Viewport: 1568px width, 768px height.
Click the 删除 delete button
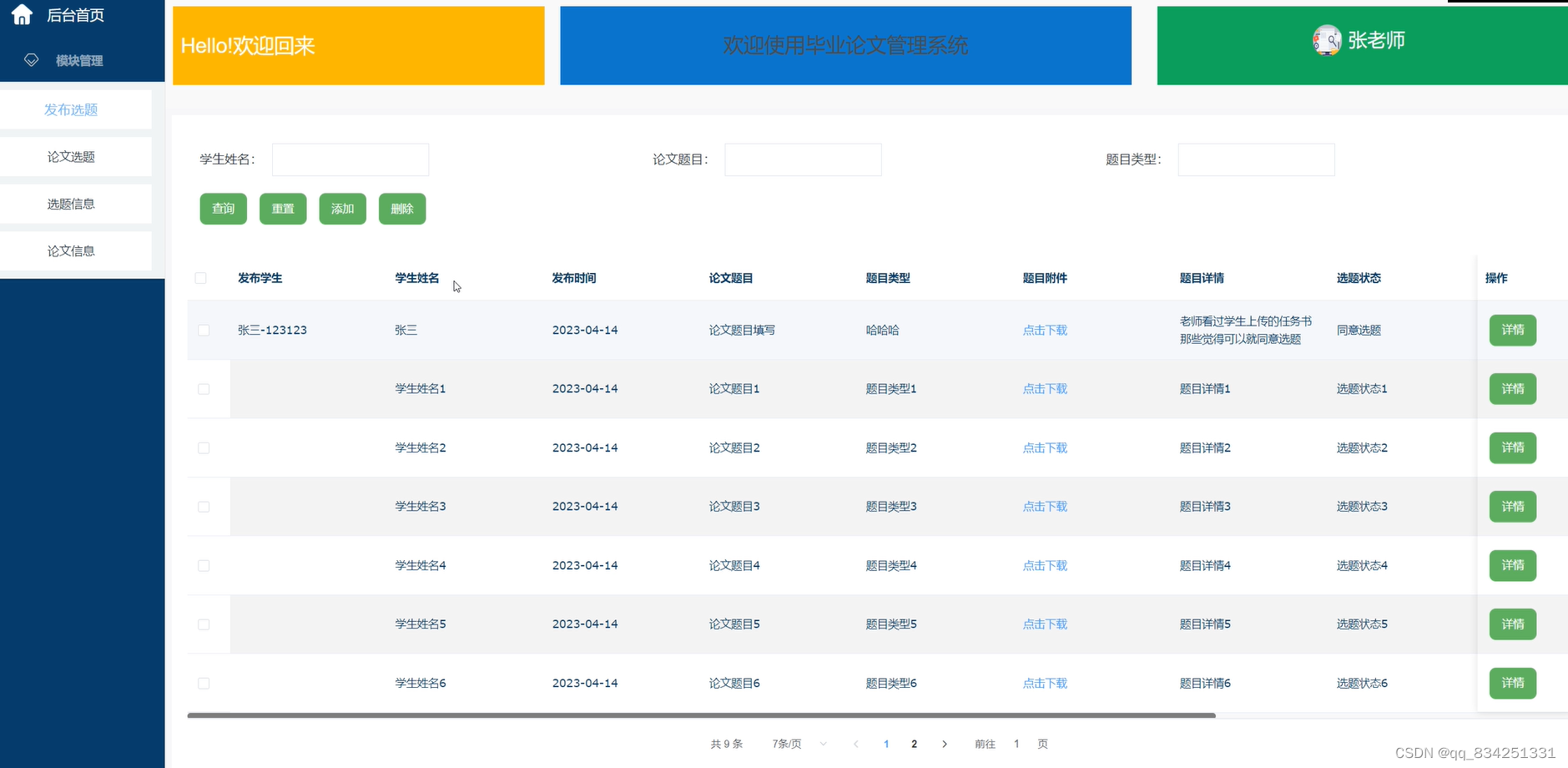coord(402,209)
